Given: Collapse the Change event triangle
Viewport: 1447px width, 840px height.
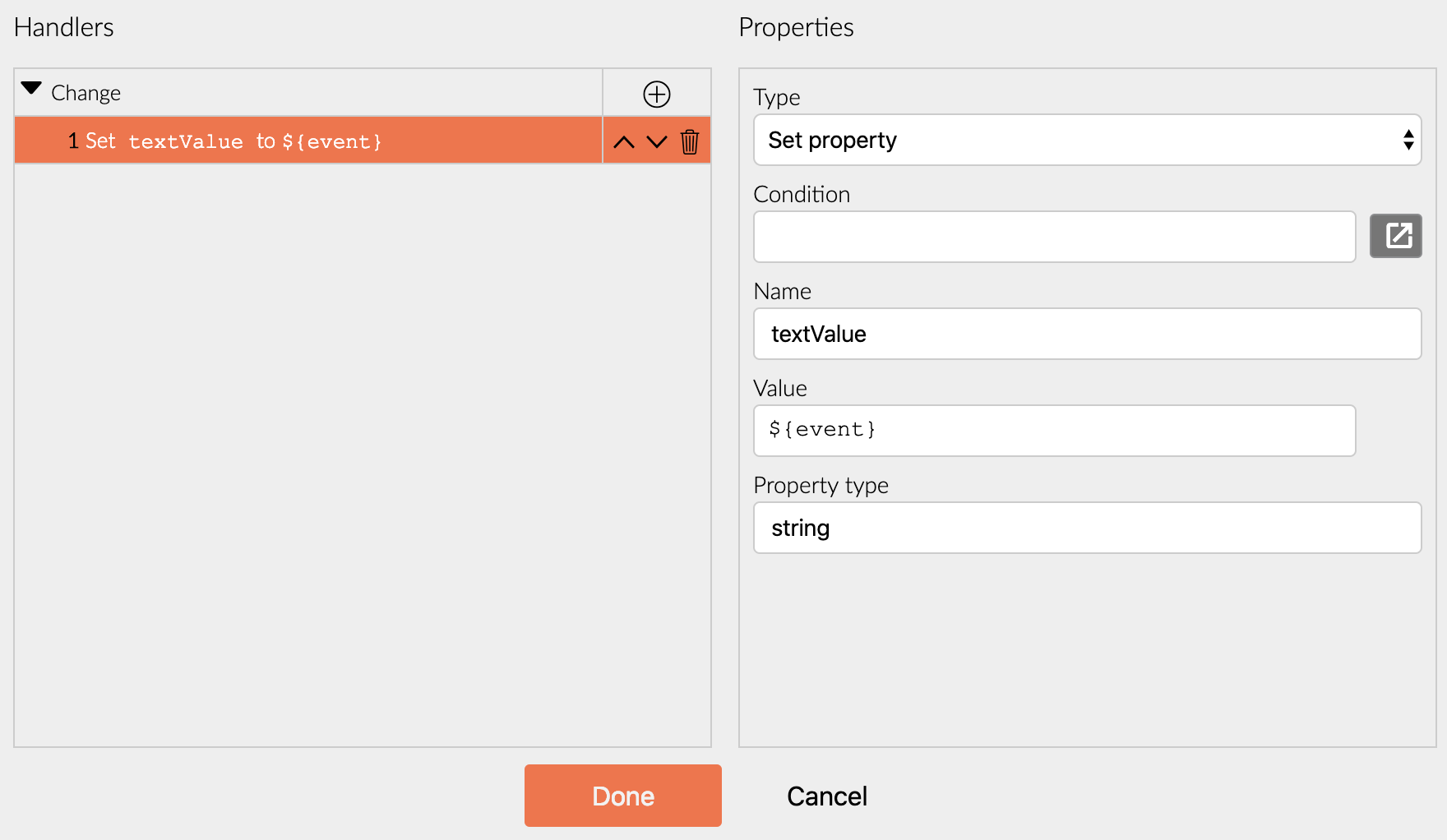Looking at the screenshot, I should coord(31,88).
